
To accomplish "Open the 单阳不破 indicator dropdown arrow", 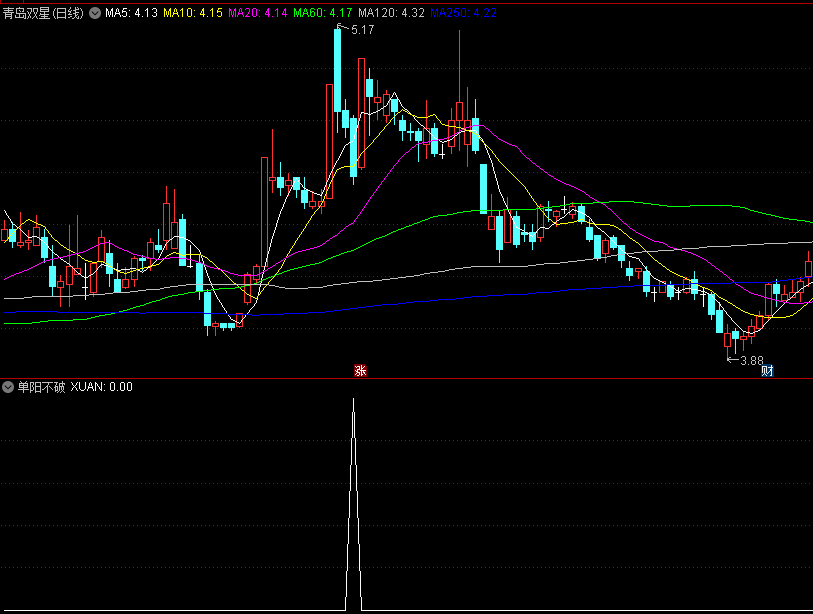I will click(8, 387).
